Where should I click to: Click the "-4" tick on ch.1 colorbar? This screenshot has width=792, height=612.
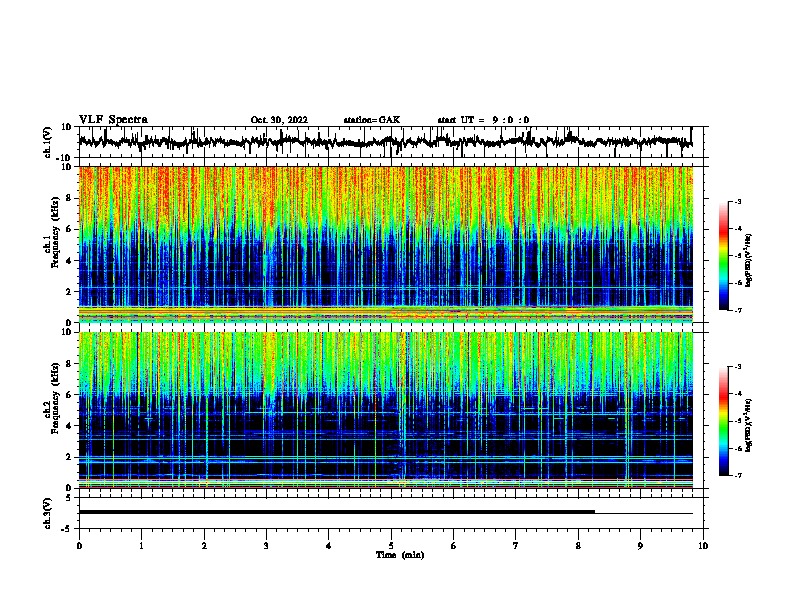point(738,229)
